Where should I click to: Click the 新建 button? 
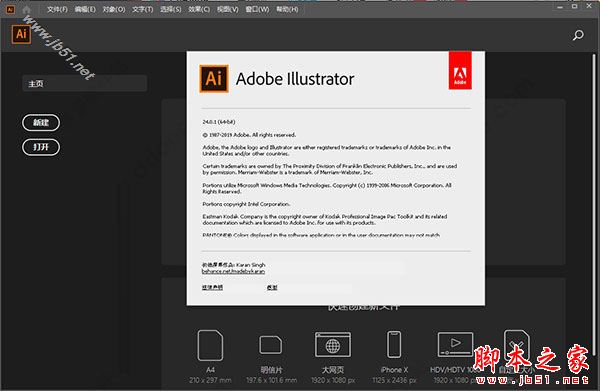(41, 123)
